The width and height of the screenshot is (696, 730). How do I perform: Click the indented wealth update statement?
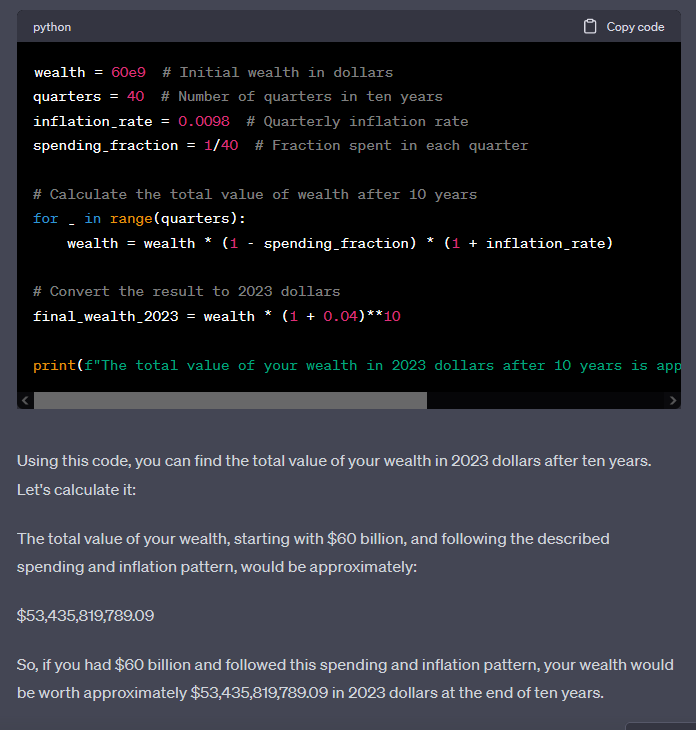point(339,243)
